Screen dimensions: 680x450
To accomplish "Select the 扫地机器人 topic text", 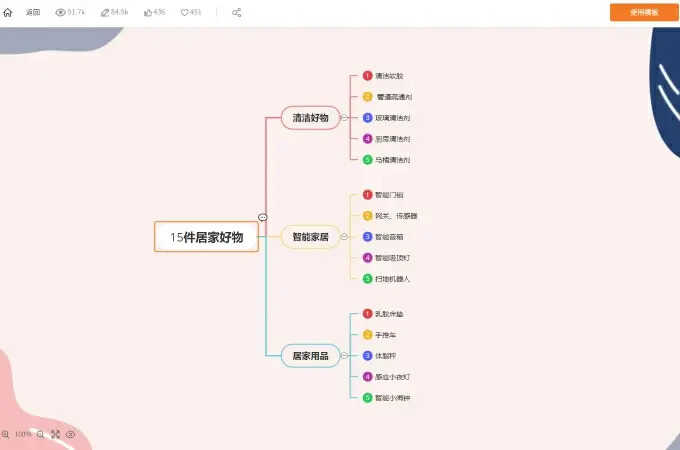I will tap(392, 279).
